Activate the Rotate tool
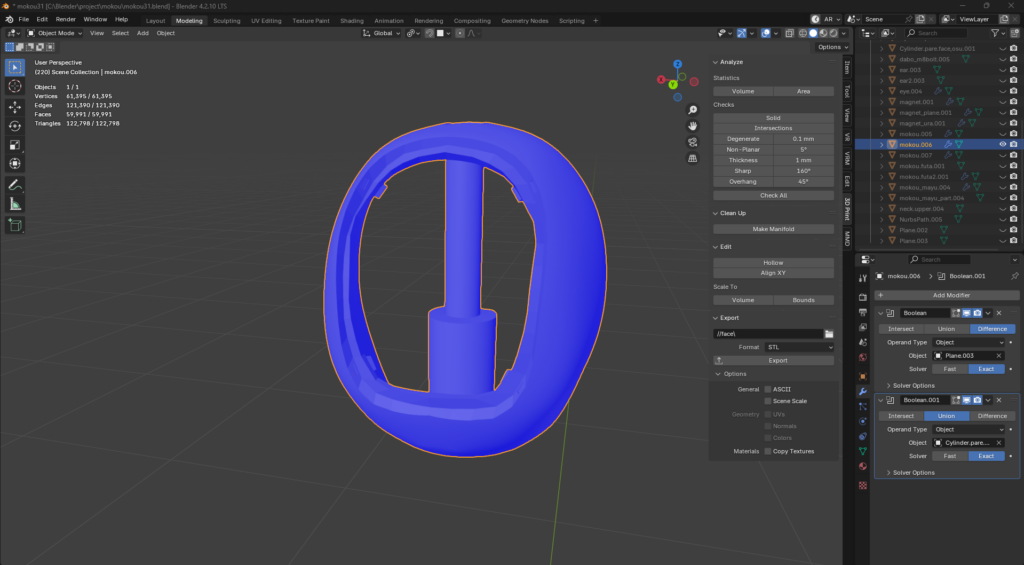 coord(15,125)
